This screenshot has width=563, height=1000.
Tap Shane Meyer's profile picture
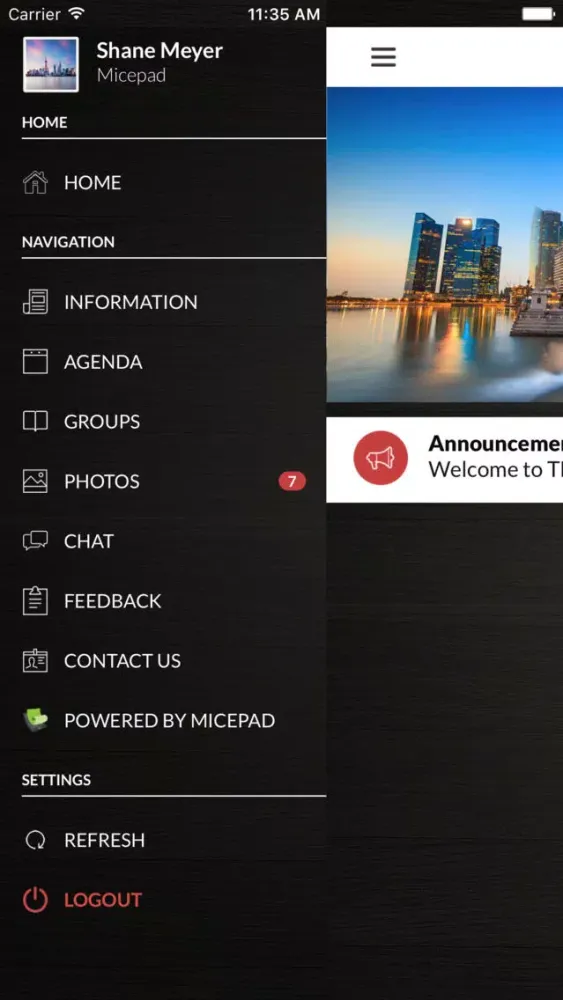51,64
